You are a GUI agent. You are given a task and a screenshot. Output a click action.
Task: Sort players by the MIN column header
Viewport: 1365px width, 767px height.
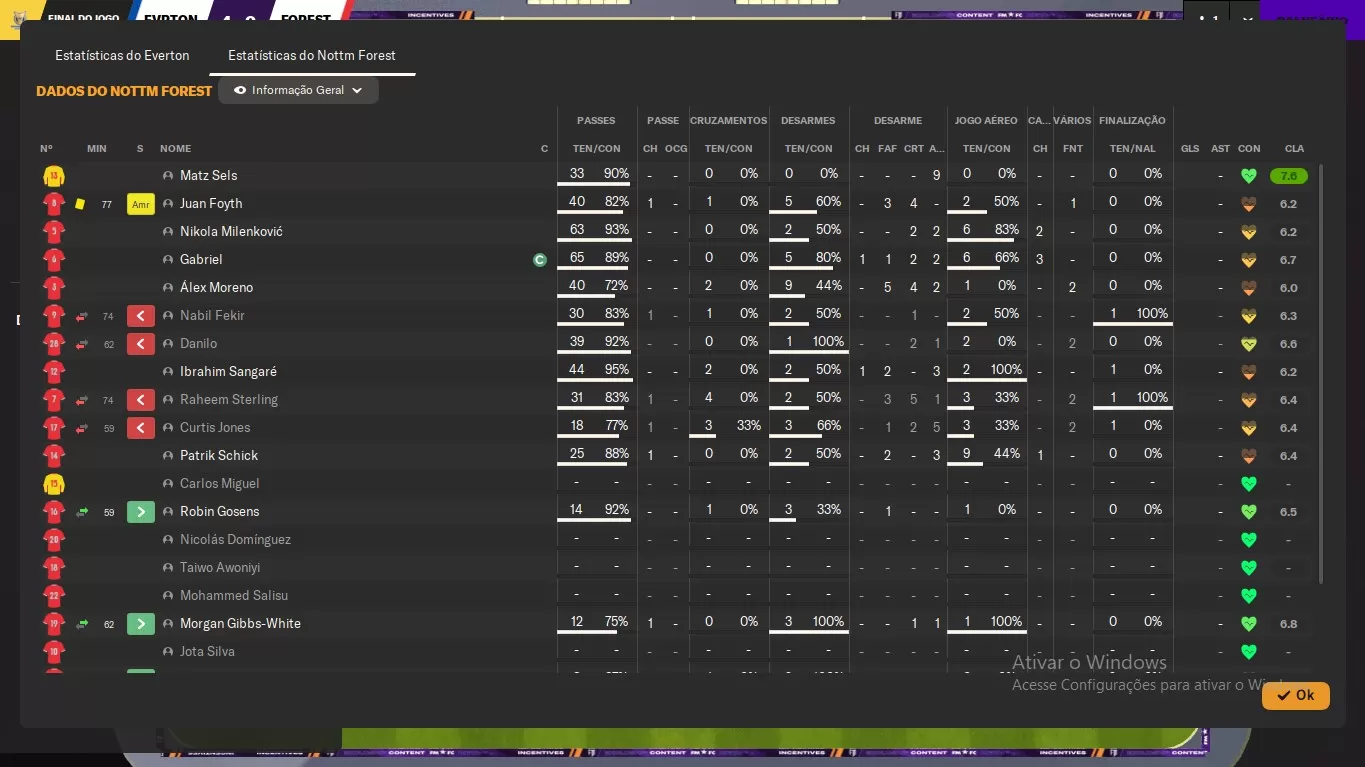(96, 149)
